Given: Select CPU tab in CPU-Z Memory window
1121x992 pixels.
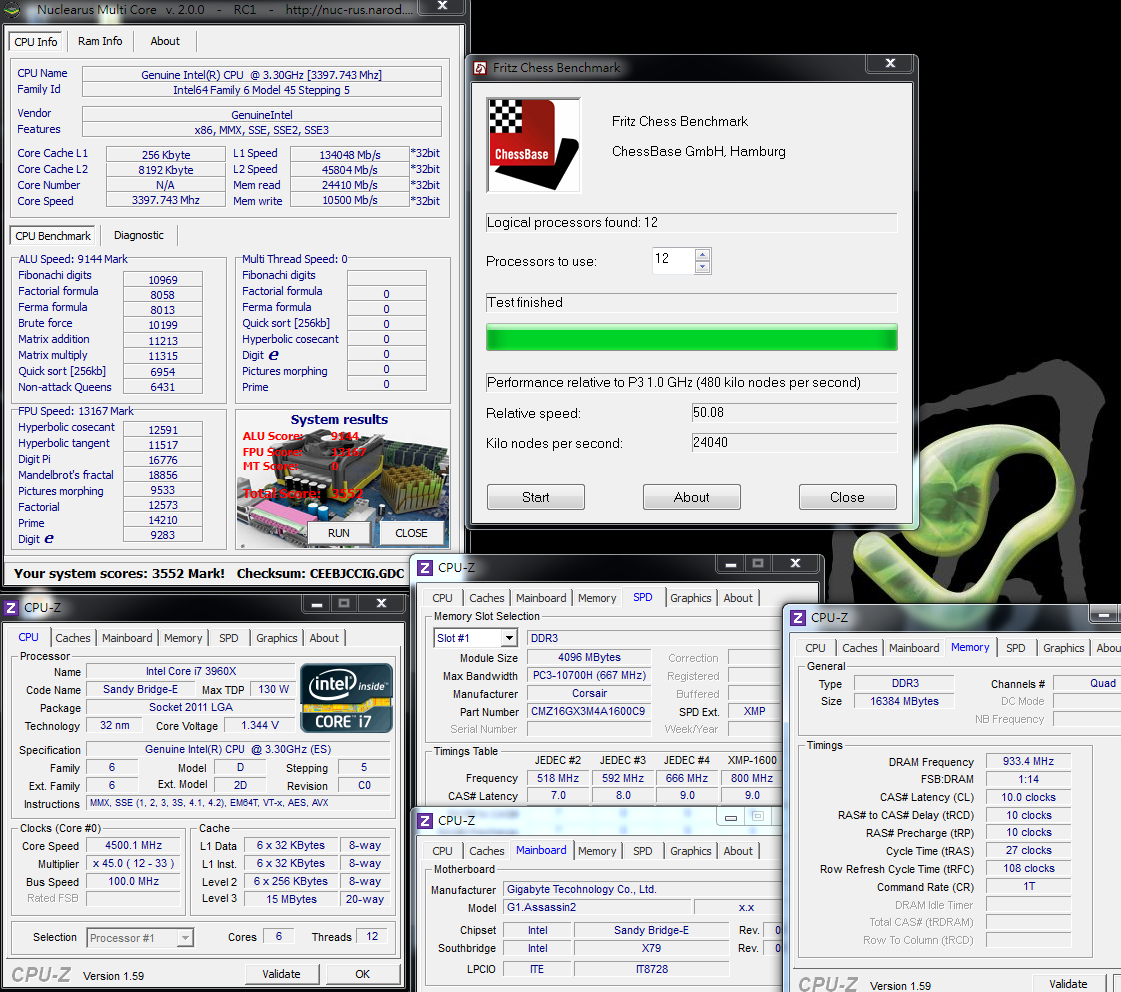Looking at the screenshot, I should click(815, 648).
